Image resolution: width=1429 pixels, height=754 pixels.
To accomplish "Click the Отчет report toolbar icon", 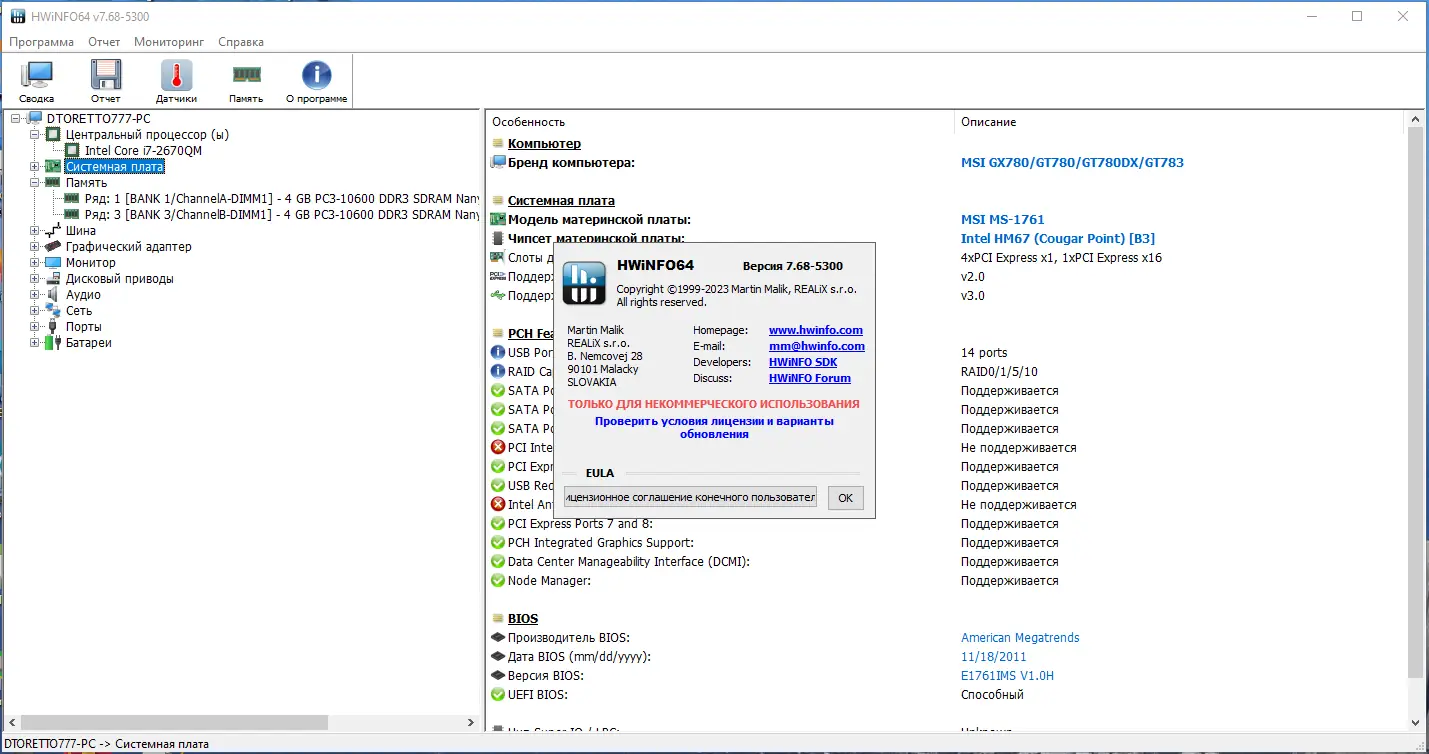I will (x=105, y=82).
